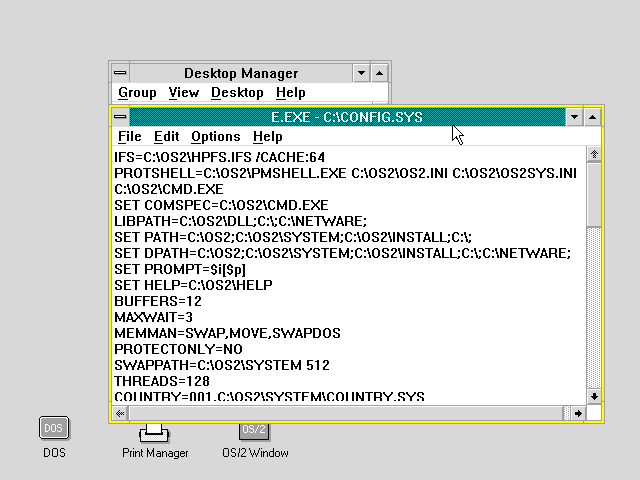The height and width of the screenshot is (480, 640).
Task: Open Edit menu in E.EXE editor
Action: tap(166, 136)
